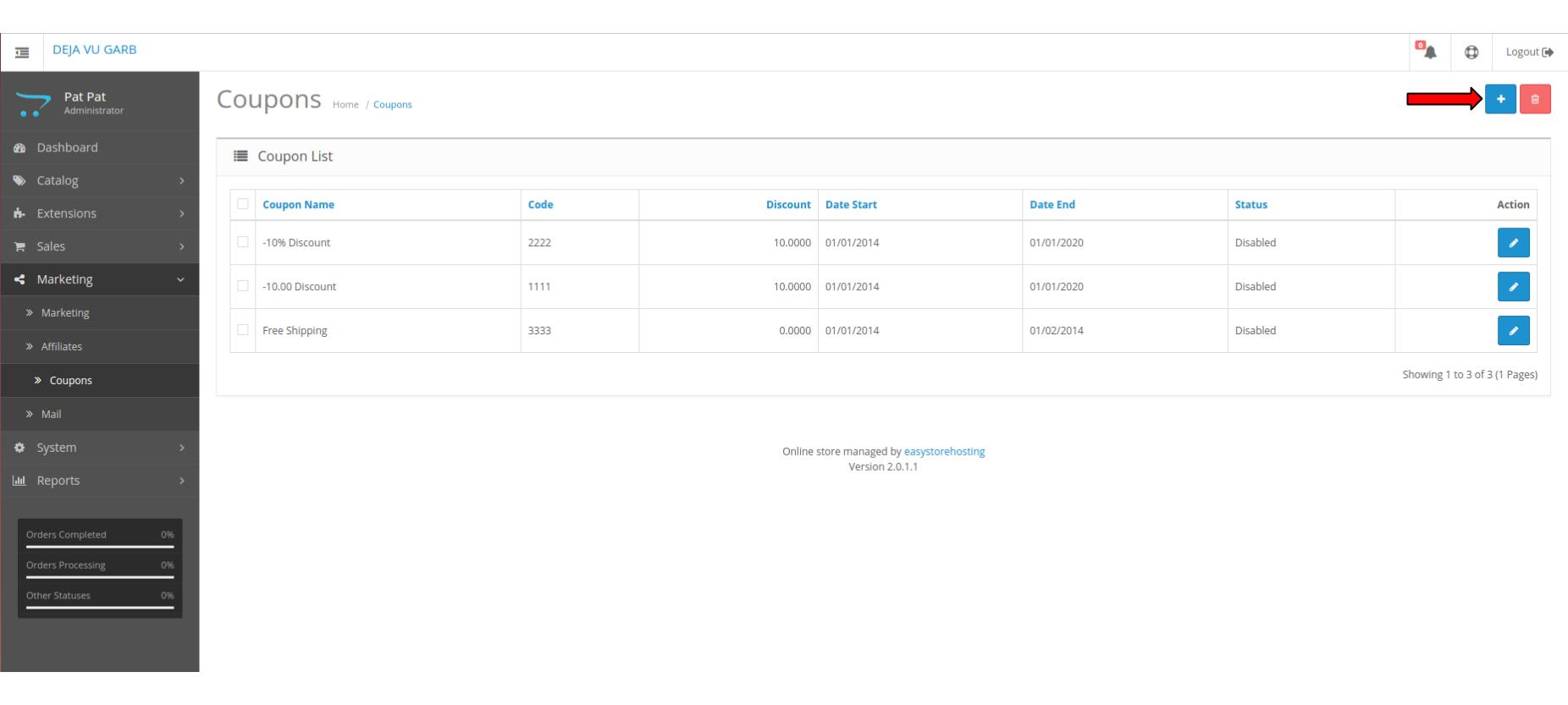Image resolution: width=1568 pixels, height=705 pixels.
Task: Open the Dashboard menu label
Action: 67,147
